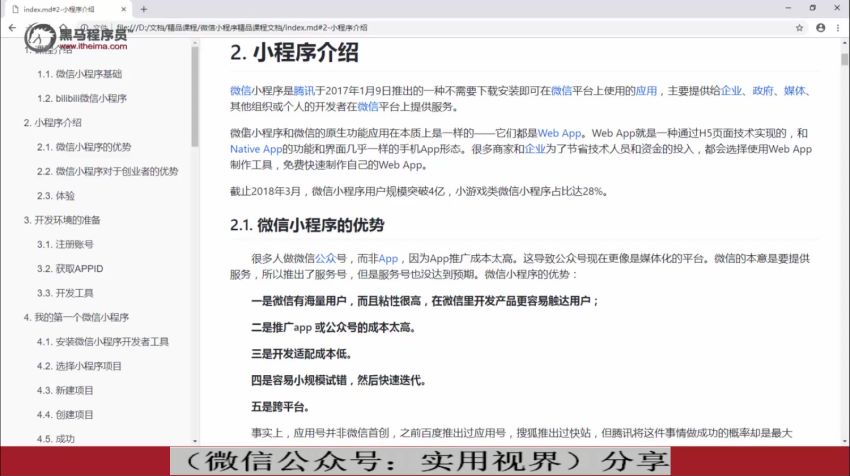Open 3.1. 注册账号 sidebar entry
This screenshot has height=476, width=850.
(65, 245)
